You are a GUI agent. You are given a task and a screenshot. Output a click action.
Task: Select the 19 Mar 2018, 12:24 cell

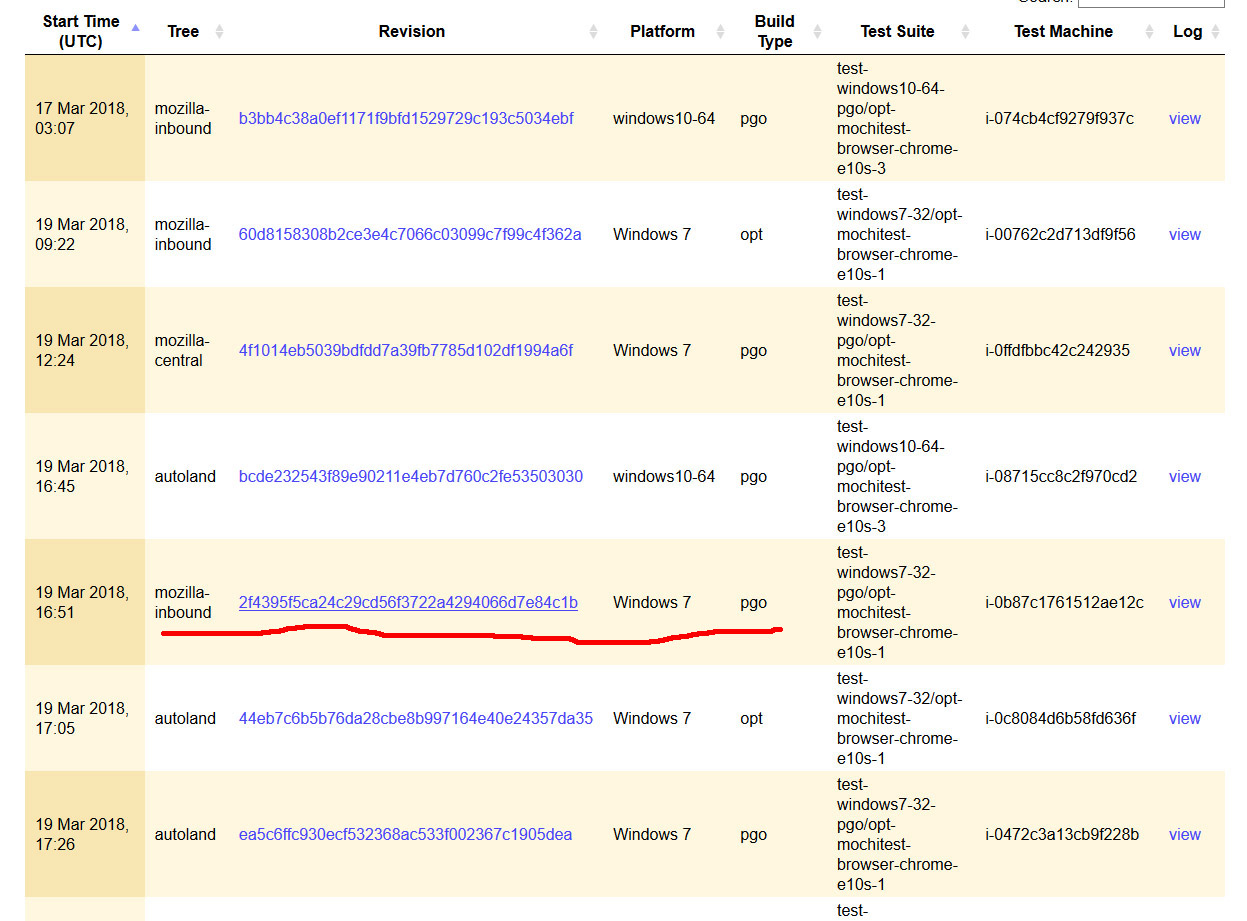point(85,350)
